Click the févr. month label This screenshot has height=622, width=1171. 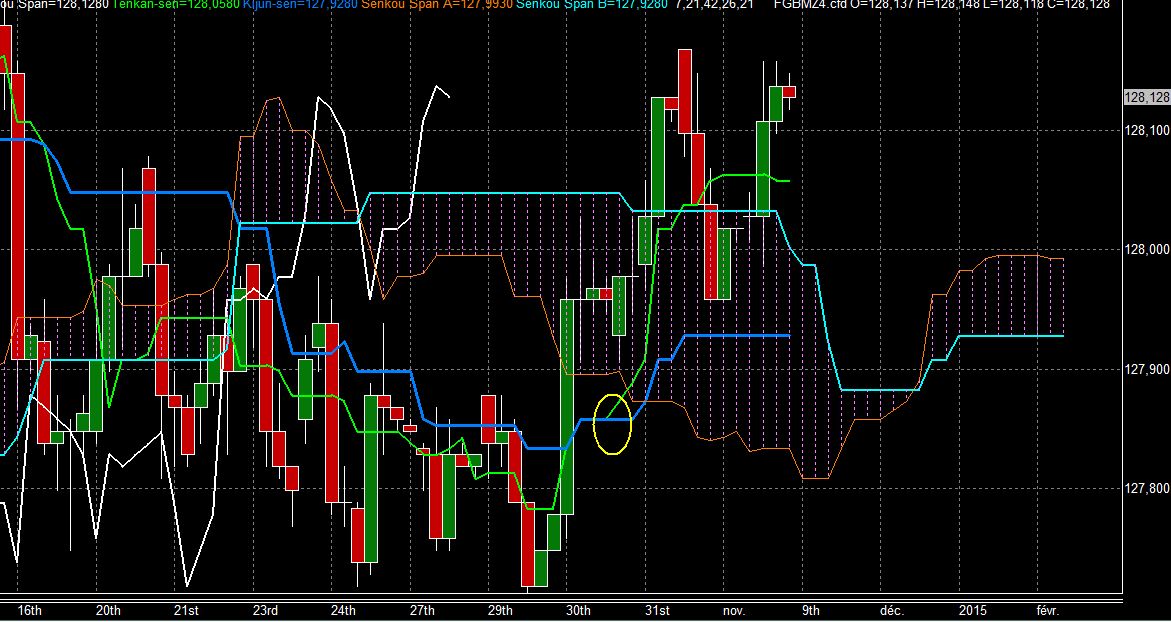pos(1049,611)
